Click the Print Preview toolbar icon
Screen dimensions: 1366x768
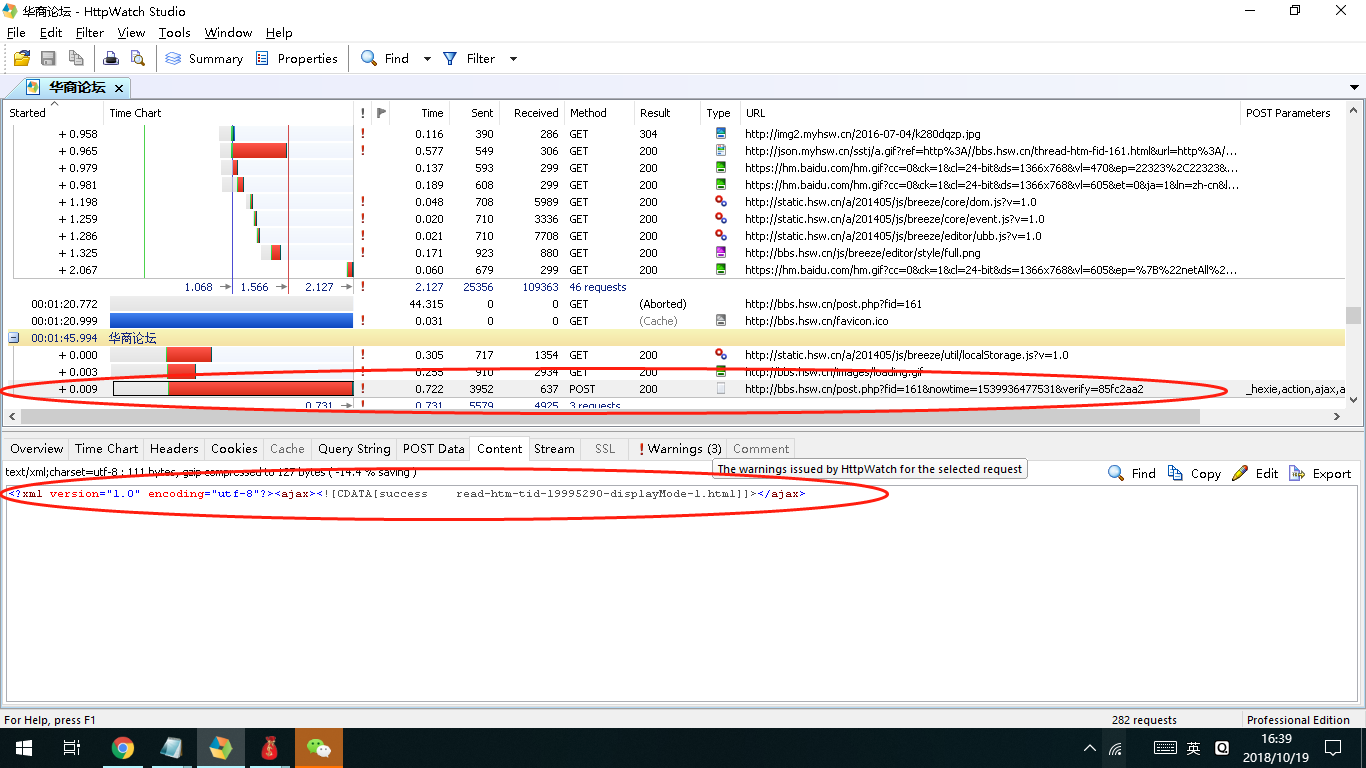pos(137,59)
